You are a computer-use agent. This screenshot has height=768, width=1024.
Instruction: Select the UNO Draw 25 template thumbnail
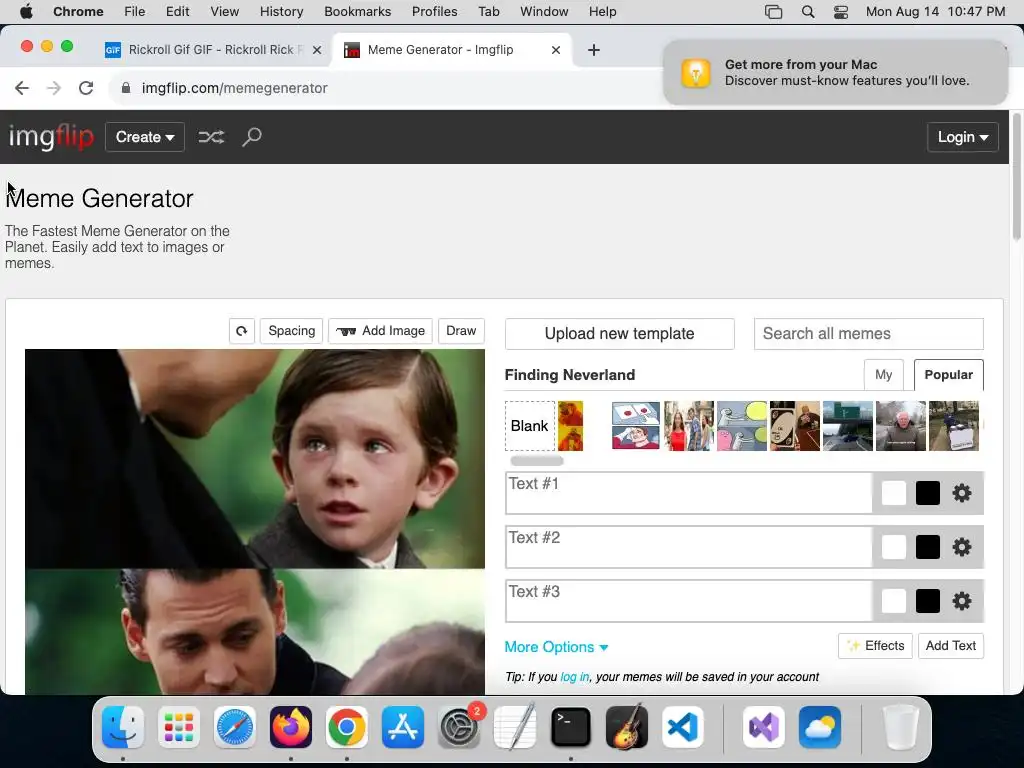794,426
